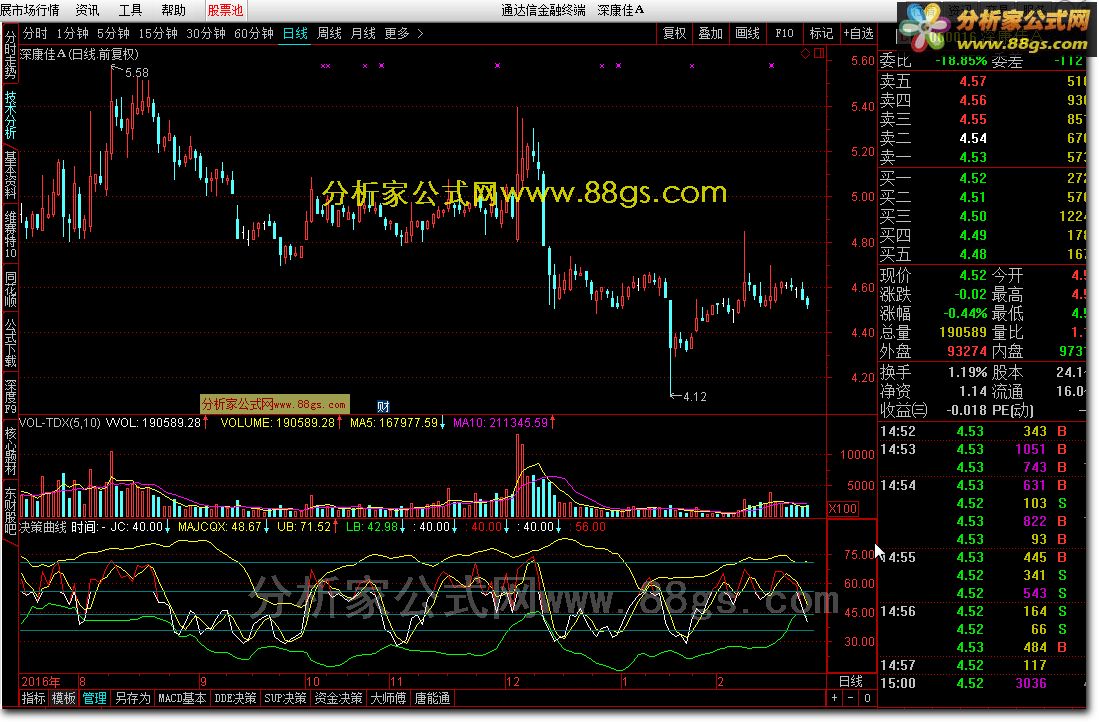Image resolution: width=1099 pixels, height=722 pixels.
Task: Click the 4.12 low price marker
Action: 694,397
